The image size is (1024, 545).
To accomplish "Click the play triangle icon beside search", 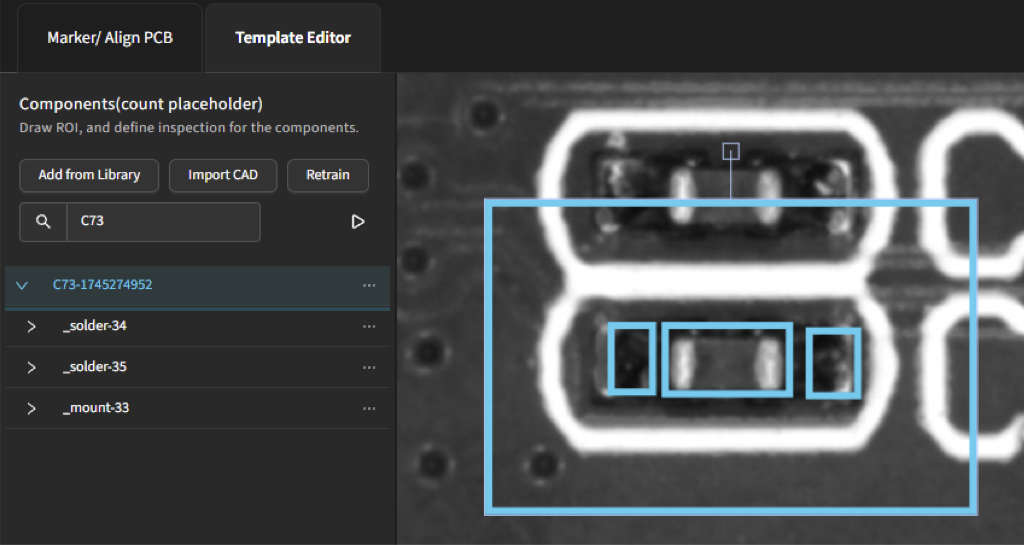I will (358, 222).
